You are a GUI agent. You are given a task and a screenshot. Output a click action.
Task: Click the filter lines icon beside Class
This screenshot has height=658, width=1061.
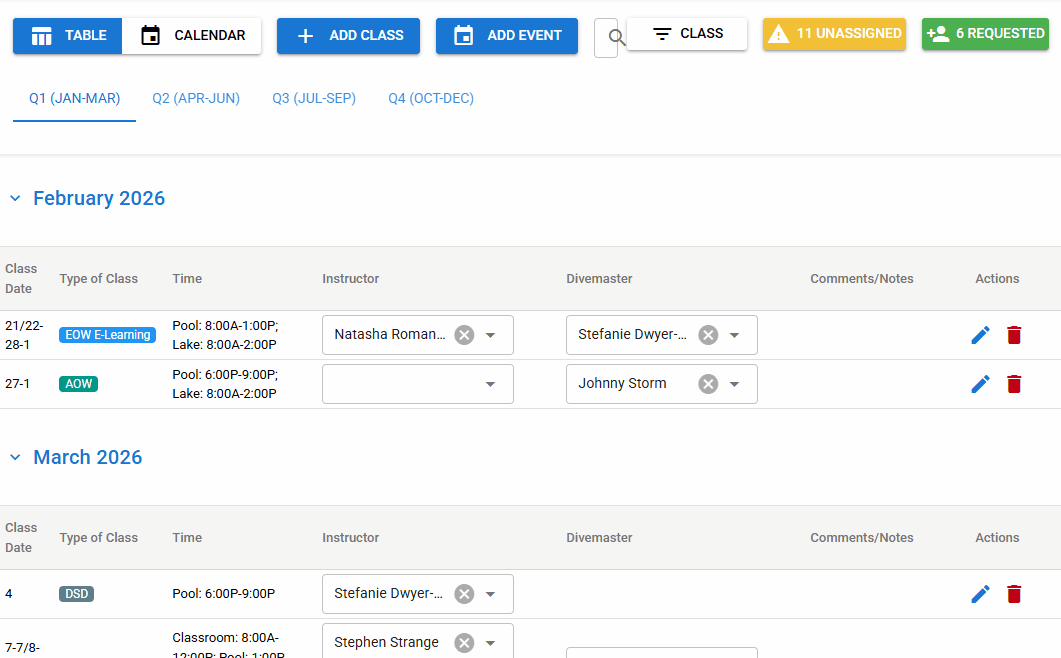coord(662,34)
